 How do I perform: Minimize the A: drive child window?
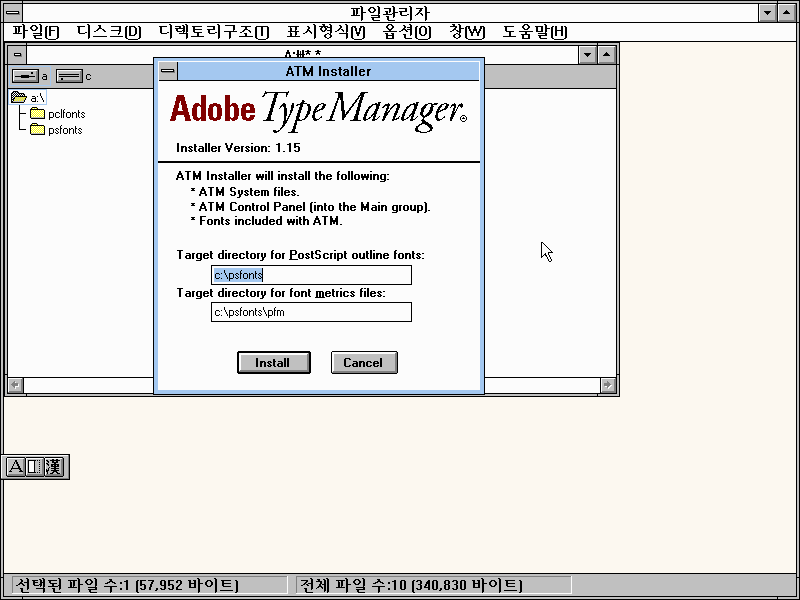click(x=587, y=54)
